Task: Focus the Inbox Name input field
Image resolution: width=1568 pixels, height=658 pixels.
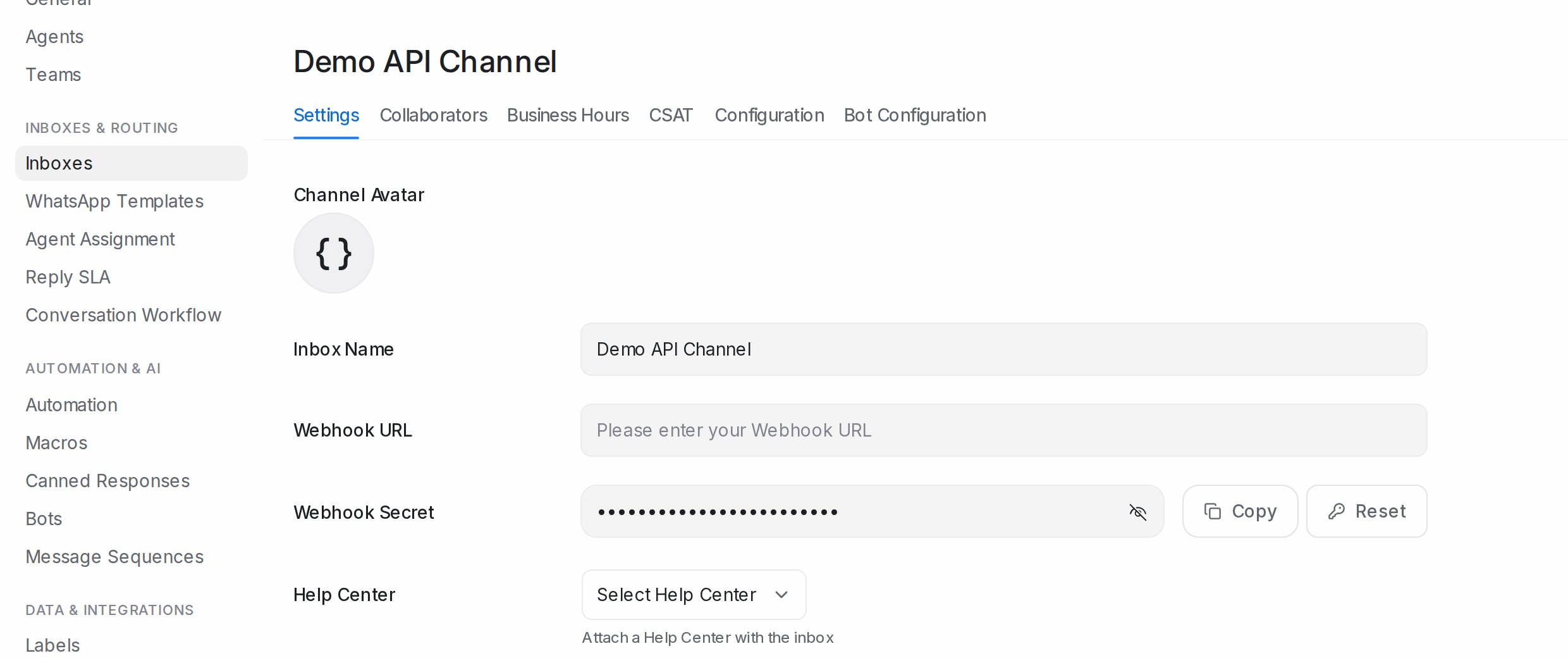Action: click(x=1003, y=349)
